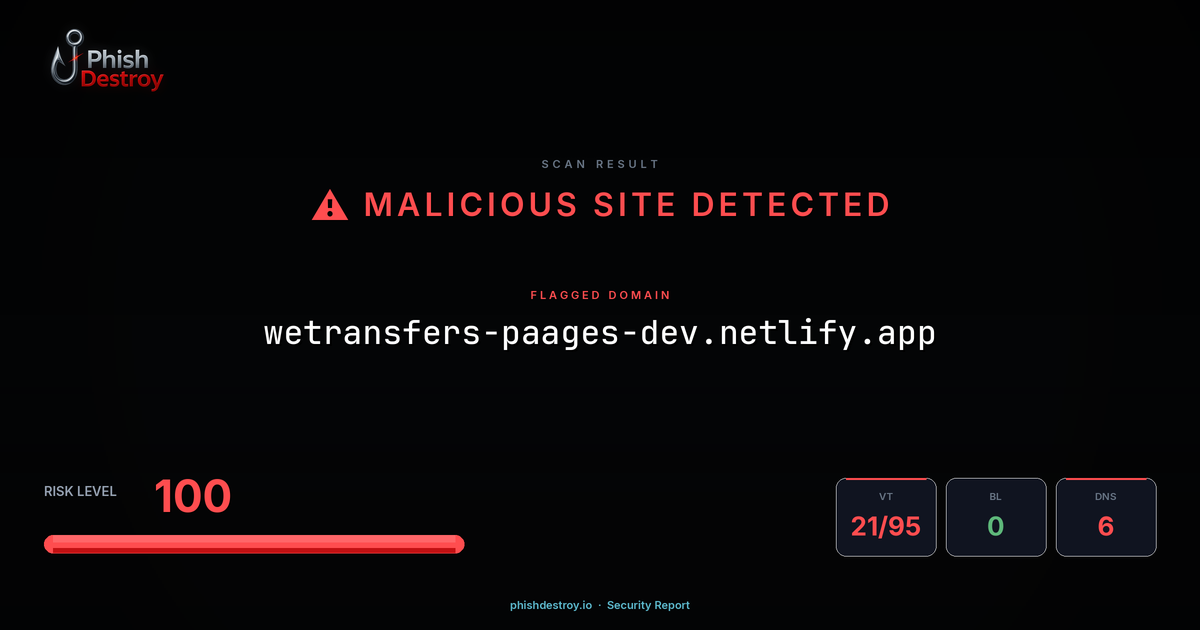The image size is (1200, 630).
Task: Click the fish hook logo icon
Action: pyautogui.click(x=66, y=57)
